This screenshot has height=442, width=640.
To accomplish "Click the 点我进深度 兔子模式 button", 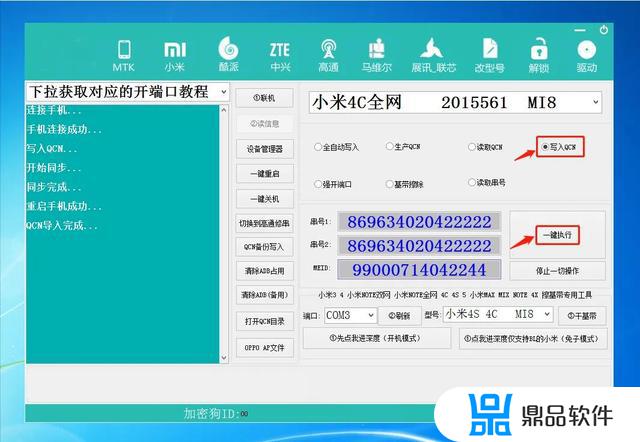I will click(533, 339).
